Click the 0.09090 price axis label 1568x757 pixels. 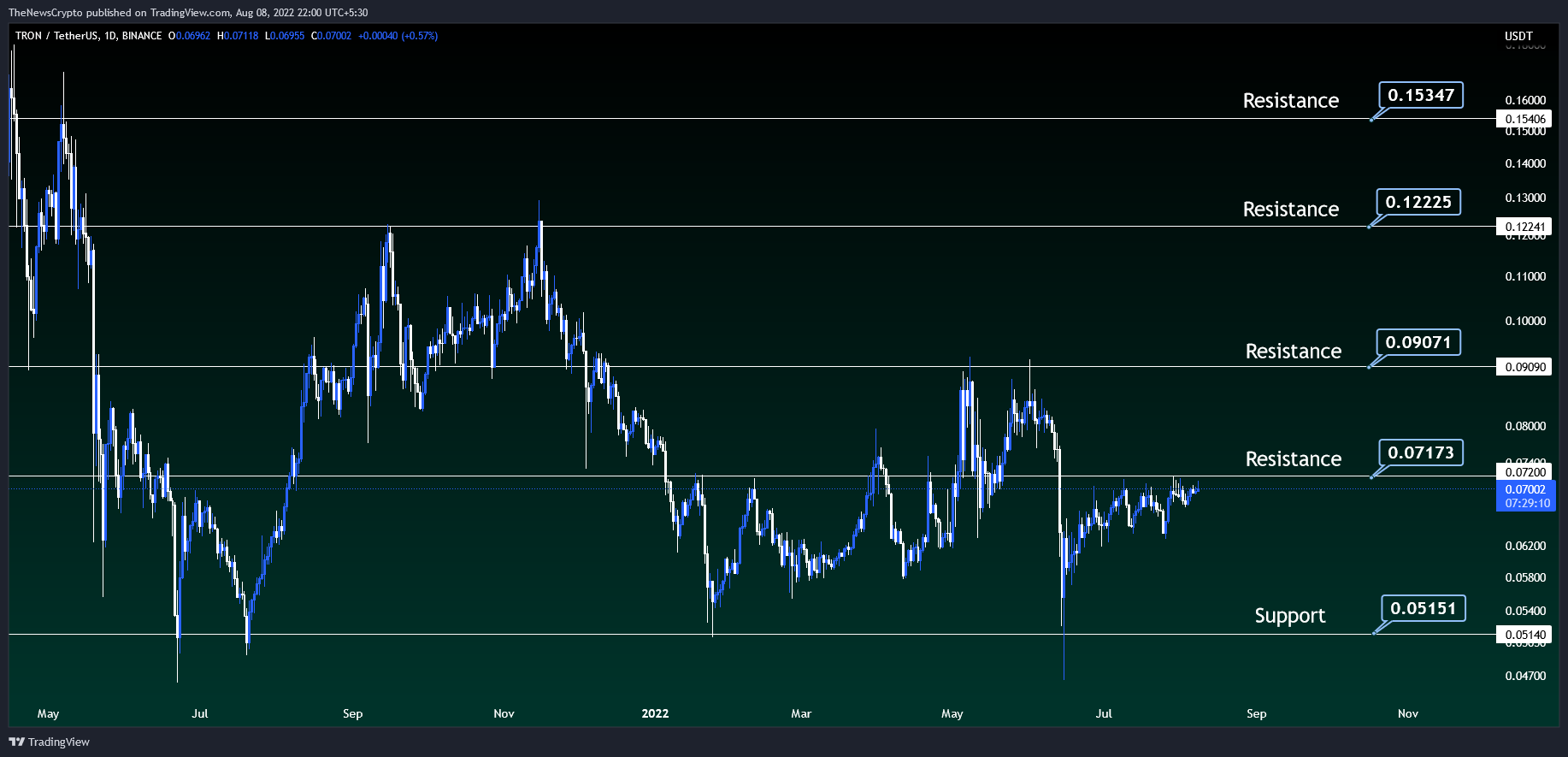[x=1525, y=367]
